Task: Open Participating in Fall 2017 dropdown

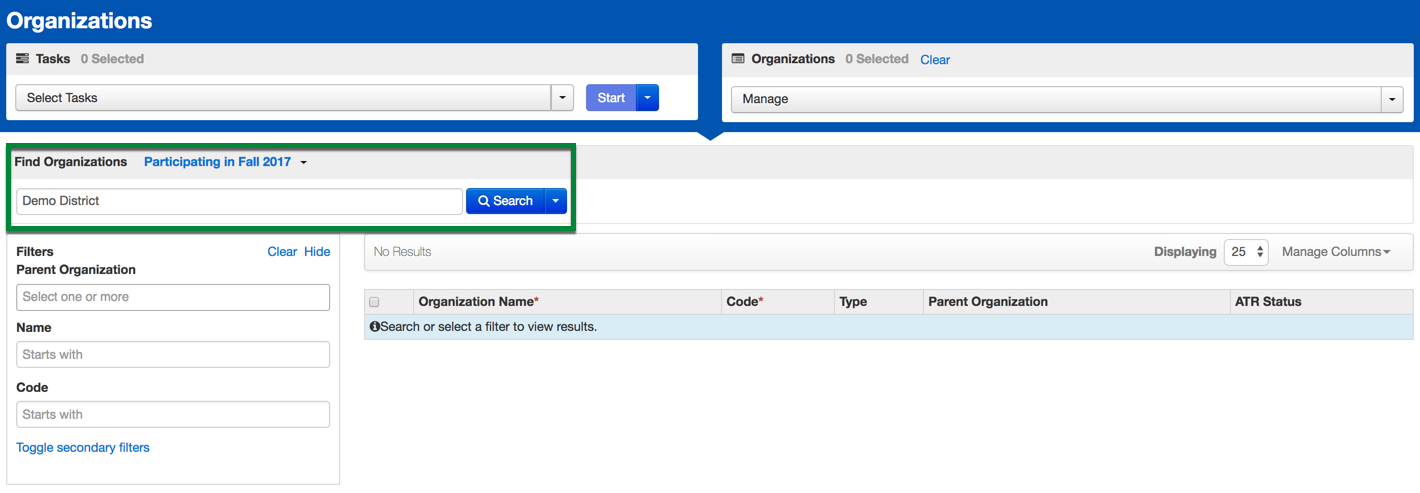Action: (x=225, y=162)
